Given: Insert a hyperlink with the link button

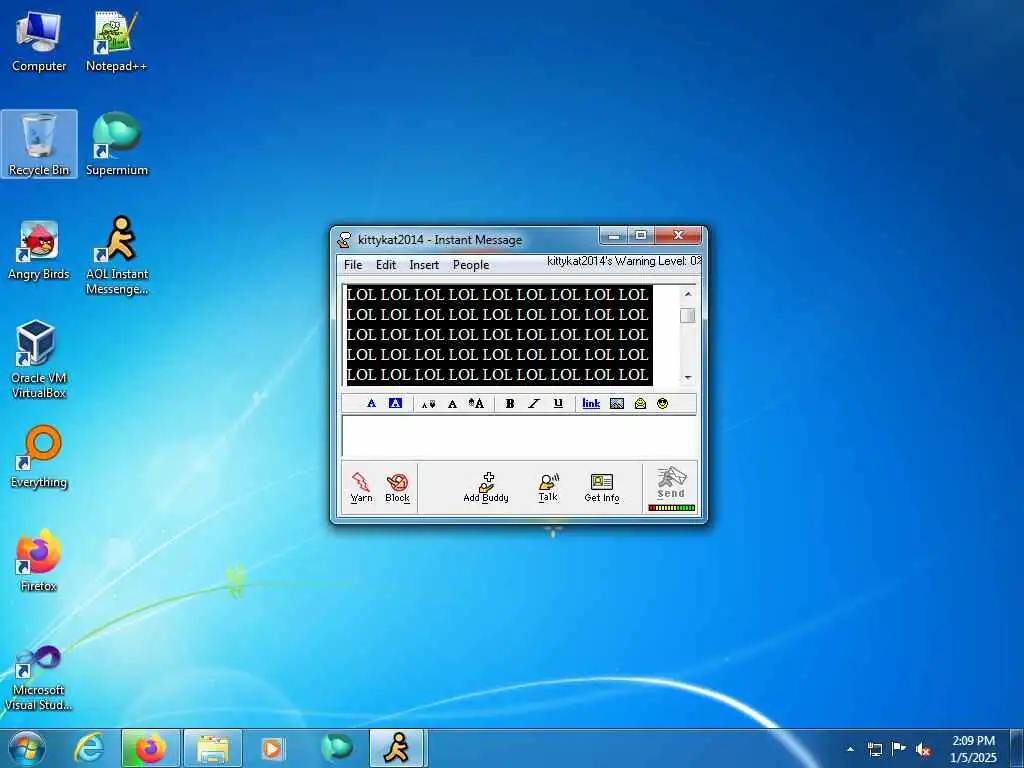Looking at the screenshot, I should (591, 404).
